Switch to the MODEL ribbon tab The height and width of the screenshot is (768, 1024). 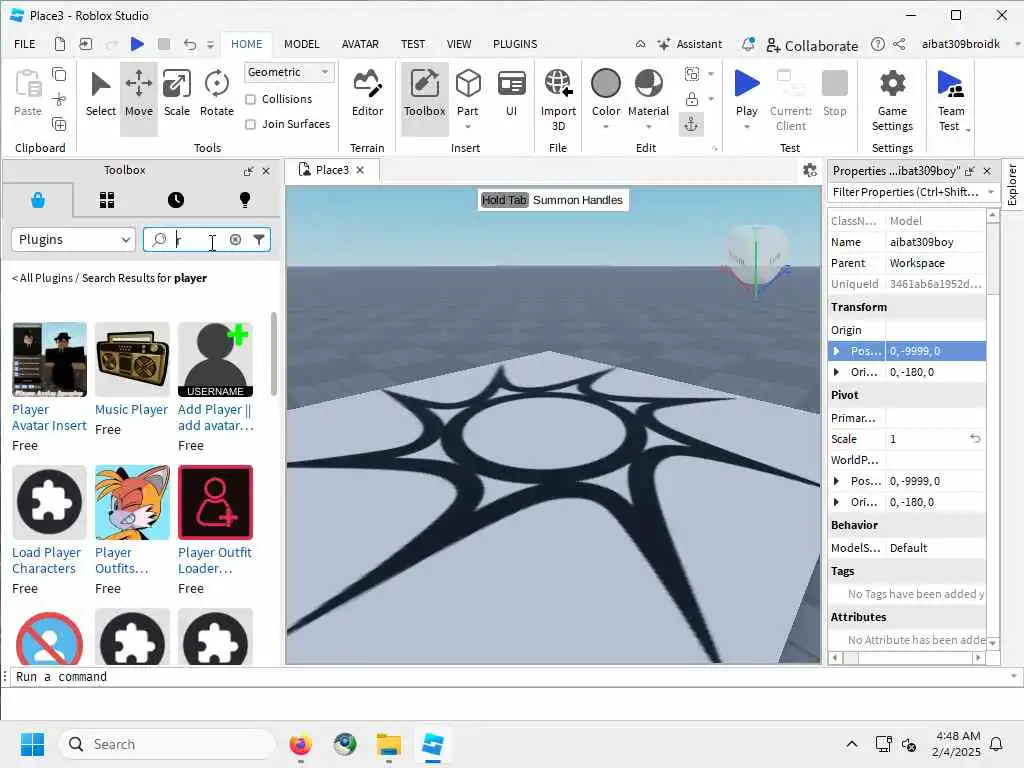click(x=301, y=44)
